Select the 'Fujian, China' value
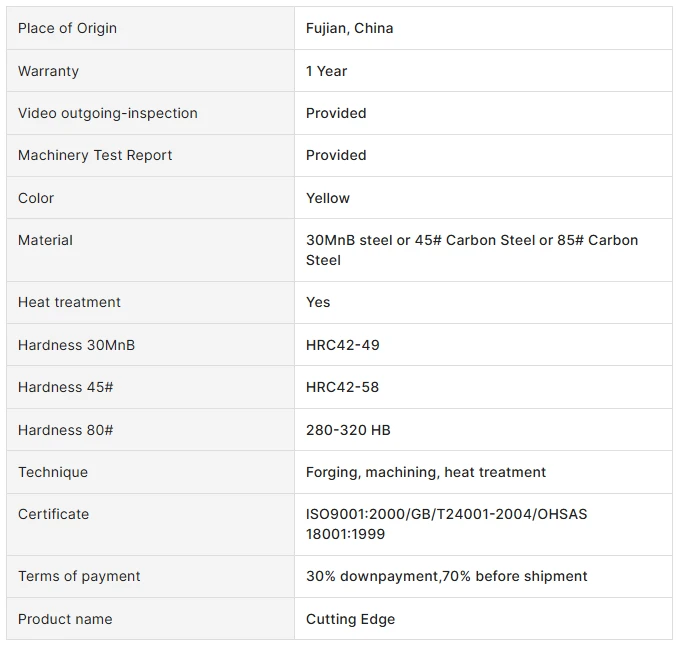Viewport: 679px width, 647px height. (x=349, y=28)
